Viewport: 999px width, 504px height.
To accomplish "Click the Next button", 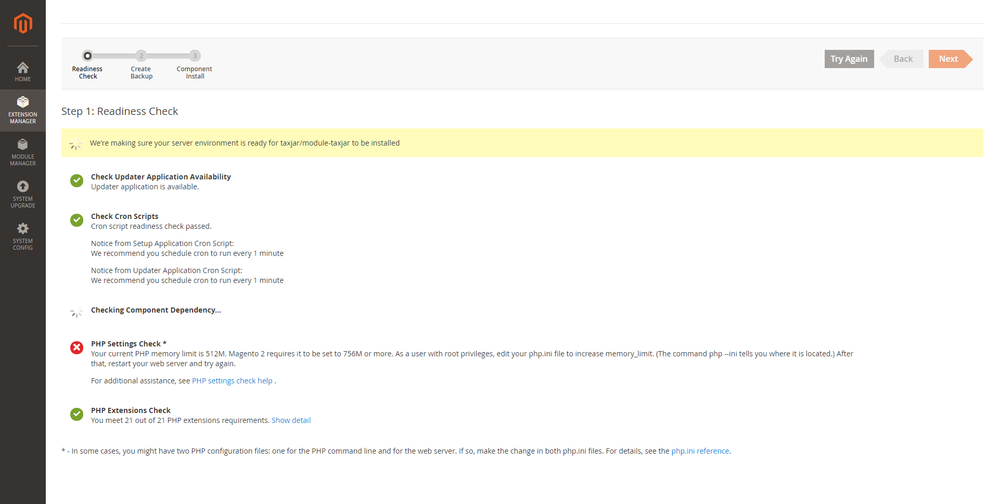I will coord(950,59).
